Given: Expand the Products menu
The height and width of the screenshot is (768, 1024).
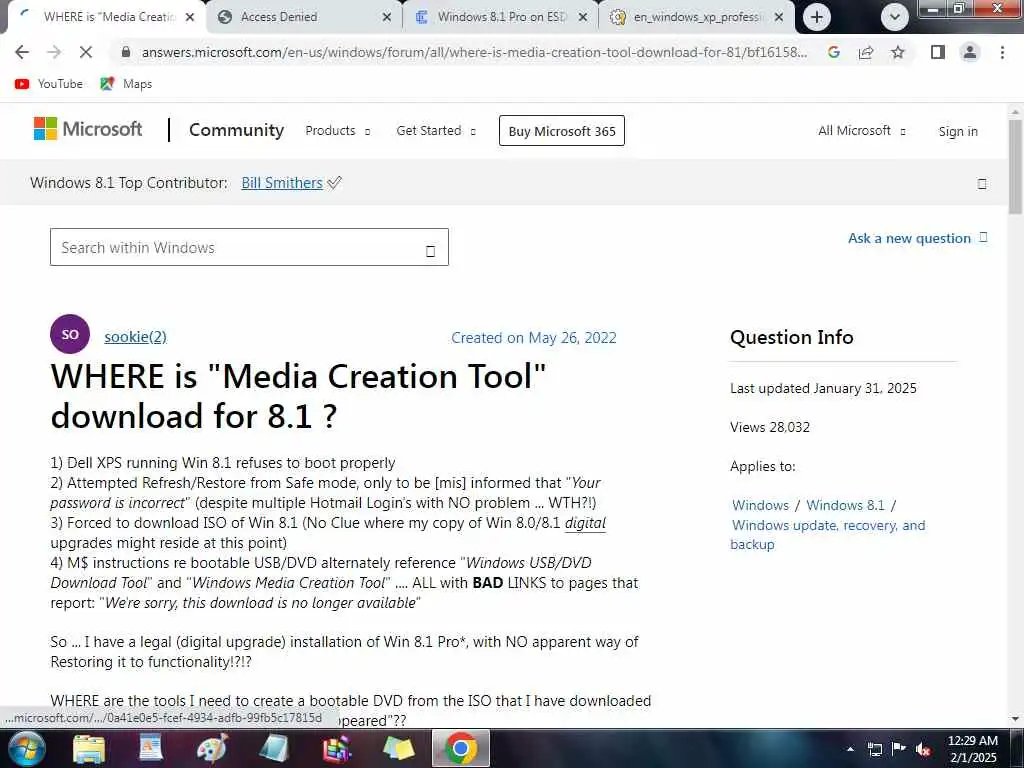Looking at the screenshot, I should point(338,131).
